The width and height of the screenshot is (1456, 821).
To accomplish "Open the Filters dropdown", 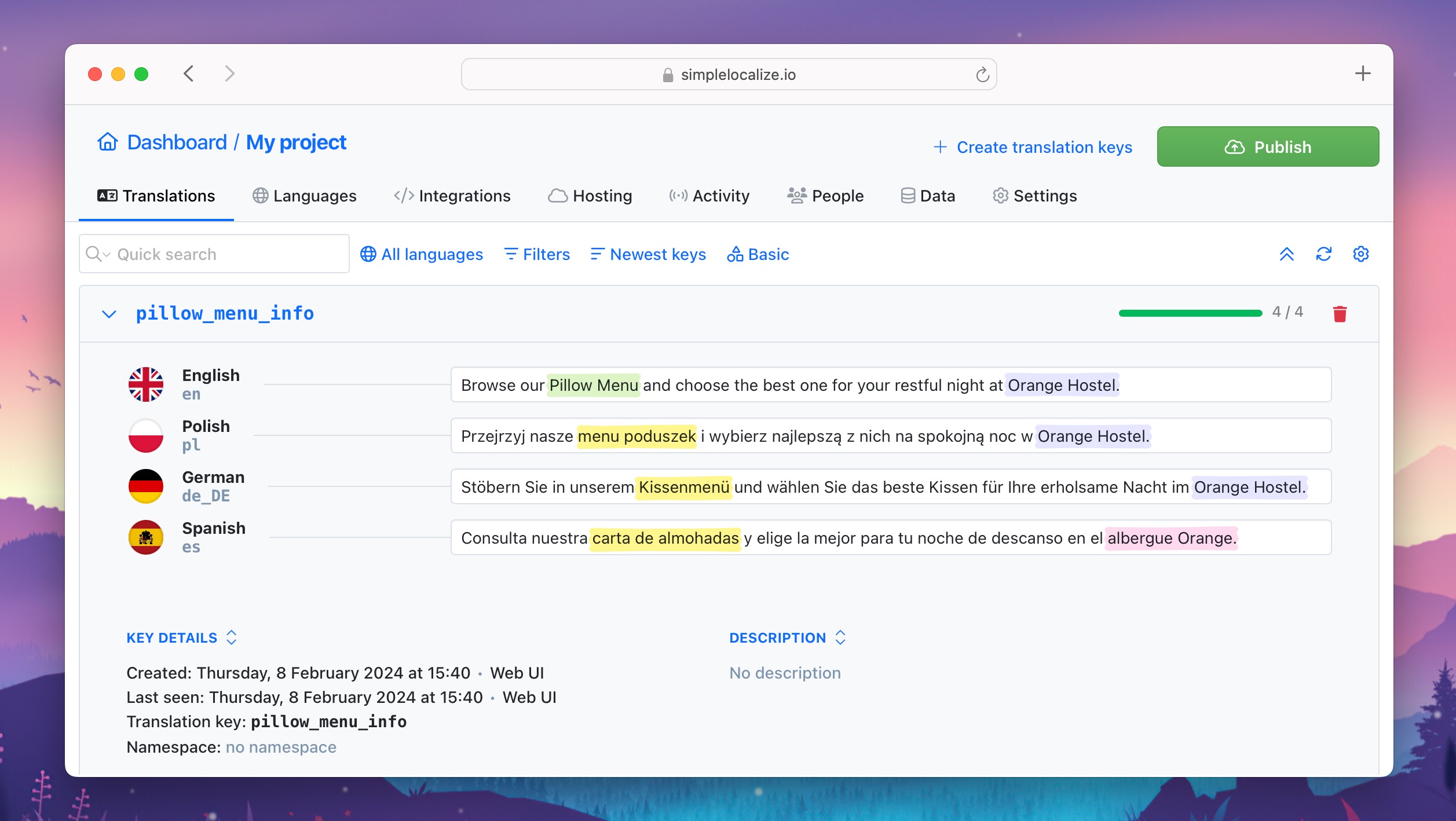I will [x=538, y=254].
